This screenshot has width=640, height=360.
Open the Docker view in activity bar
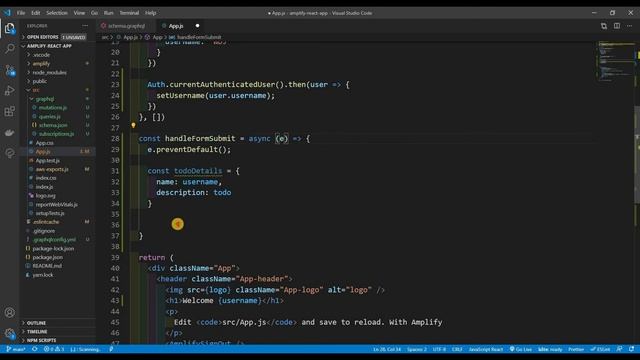(9, 133)
